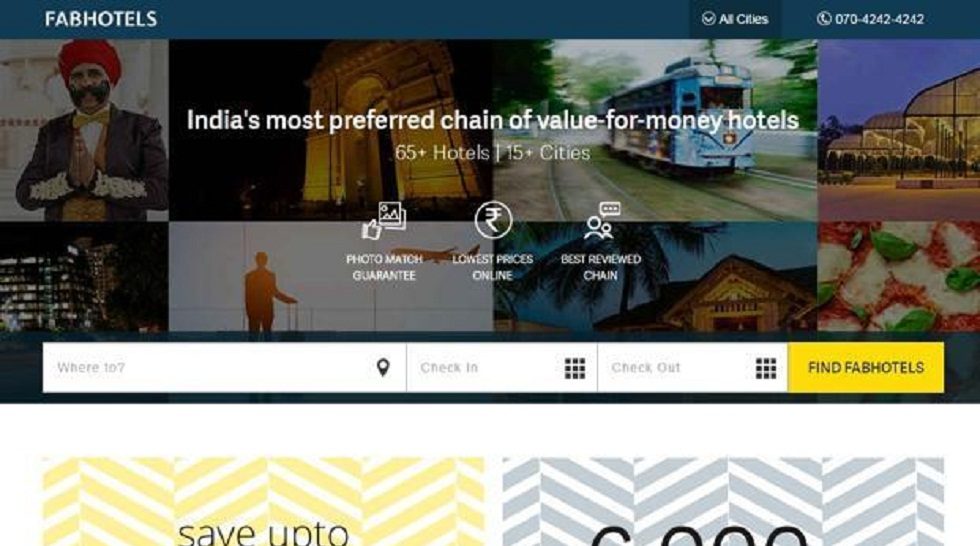Click the Photo Match Guarantee icon
Image resolution: width=980 pixels, height=546 pixels.
[x=384, y=221]
